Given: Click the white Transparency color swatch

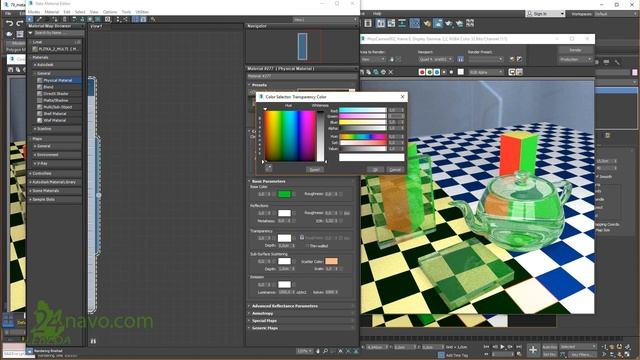Looking at the screenshot, I should [284, 238].
